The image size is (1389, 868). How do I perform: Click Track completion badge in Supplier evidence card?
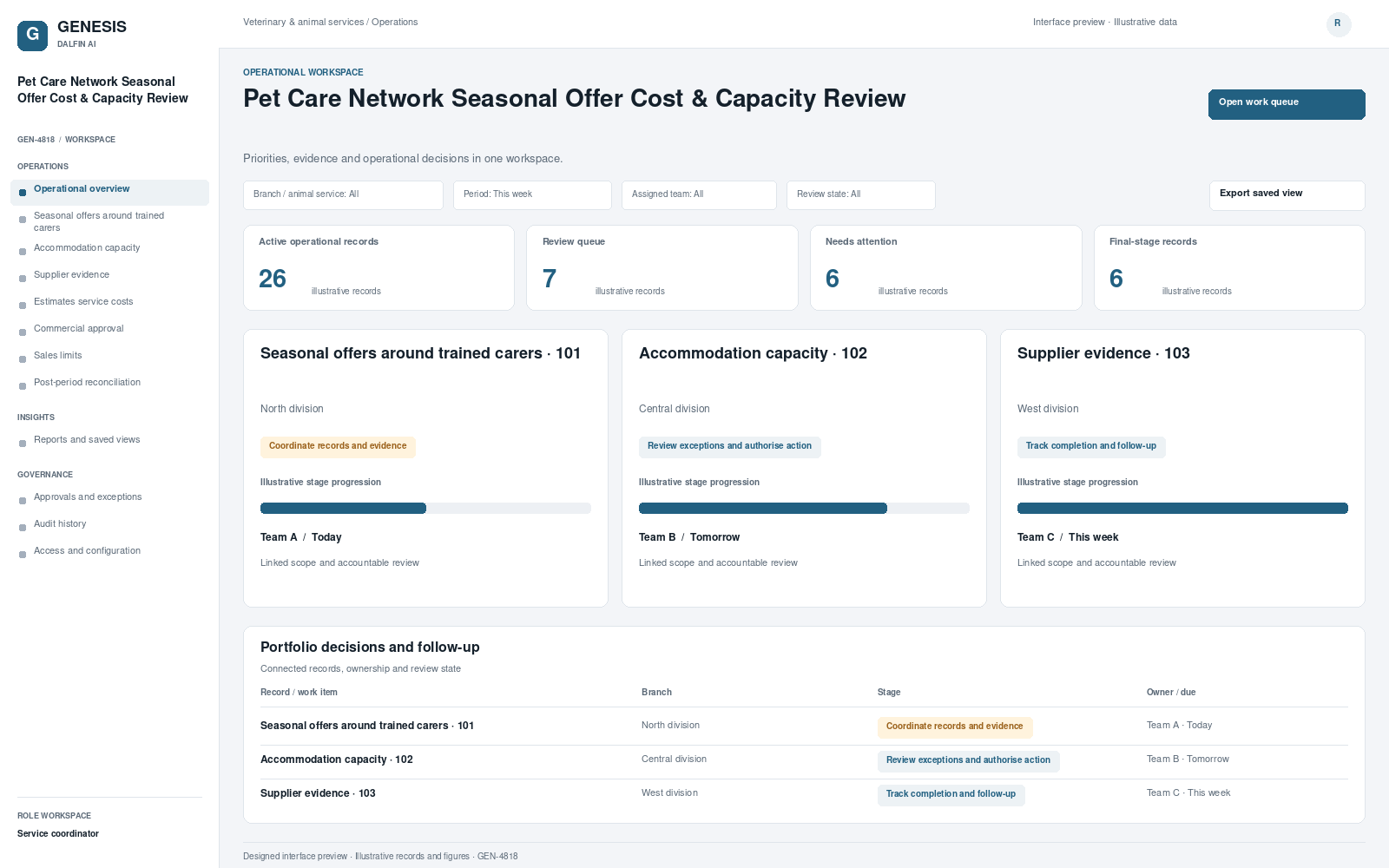pyautogui.click(x=1091, y=447)
